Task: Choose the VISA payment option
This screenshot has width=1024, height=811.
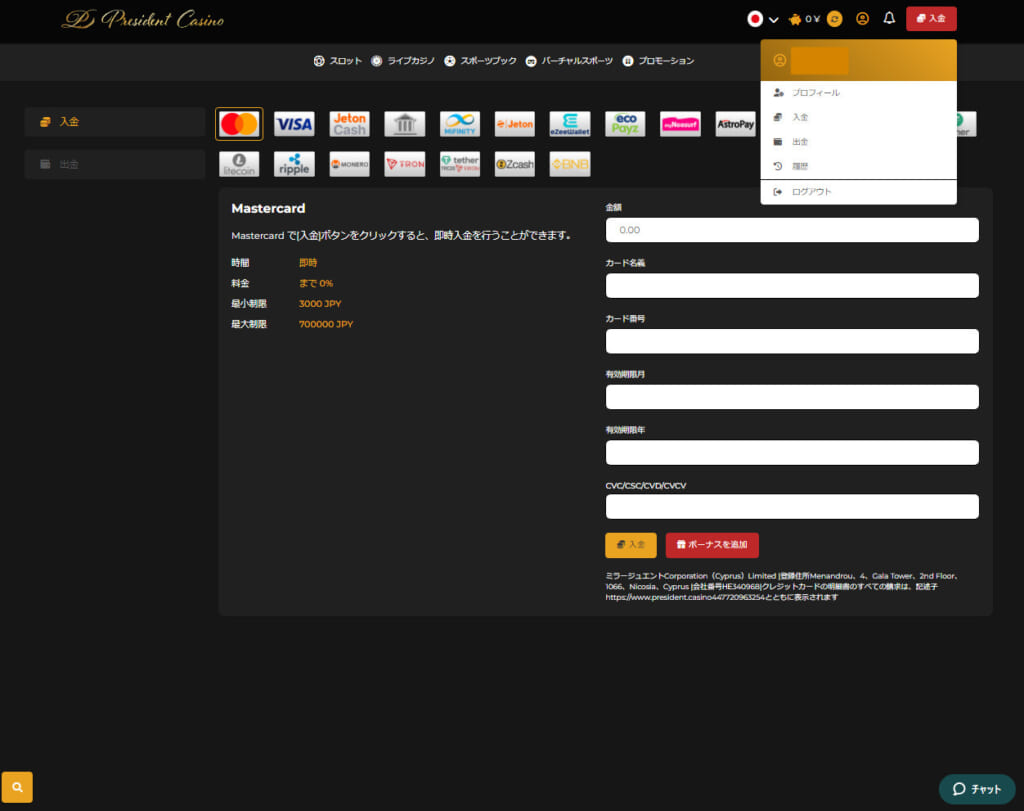Action: pos(294,124)
